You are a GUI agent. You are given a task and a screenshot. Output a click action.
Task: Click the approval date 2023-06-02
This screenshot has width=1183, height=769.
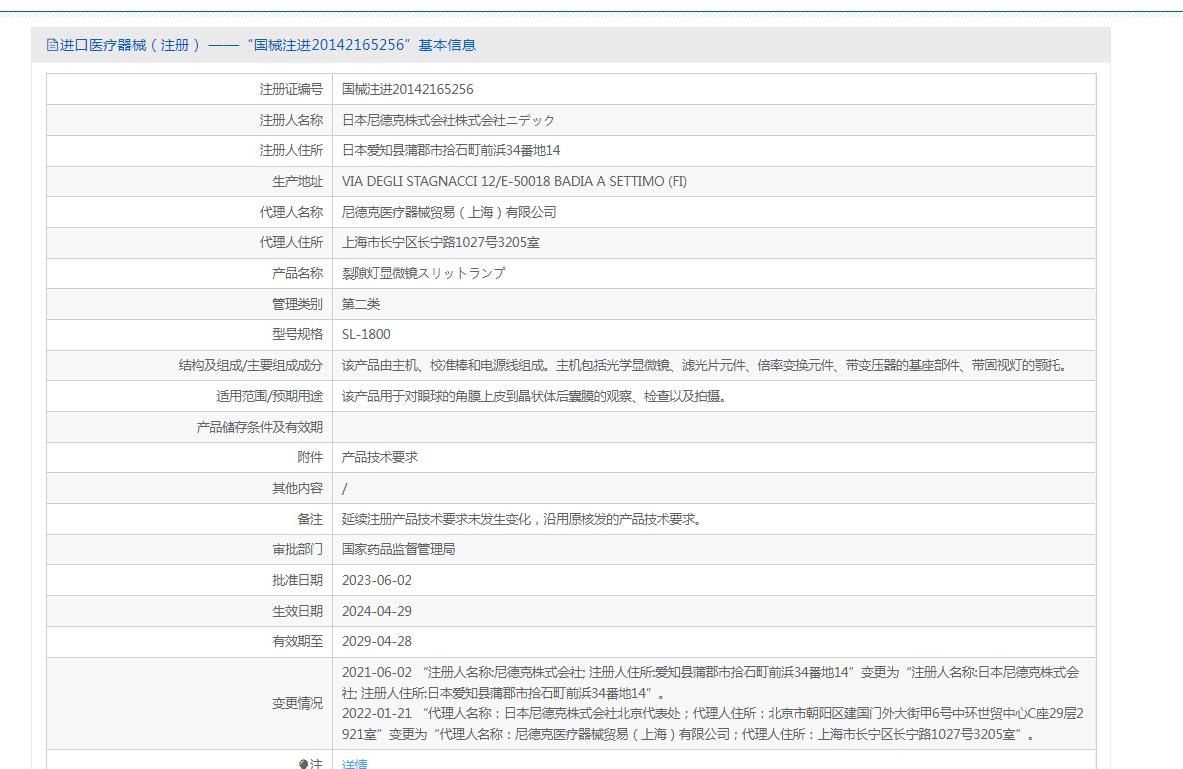(377, 580)
